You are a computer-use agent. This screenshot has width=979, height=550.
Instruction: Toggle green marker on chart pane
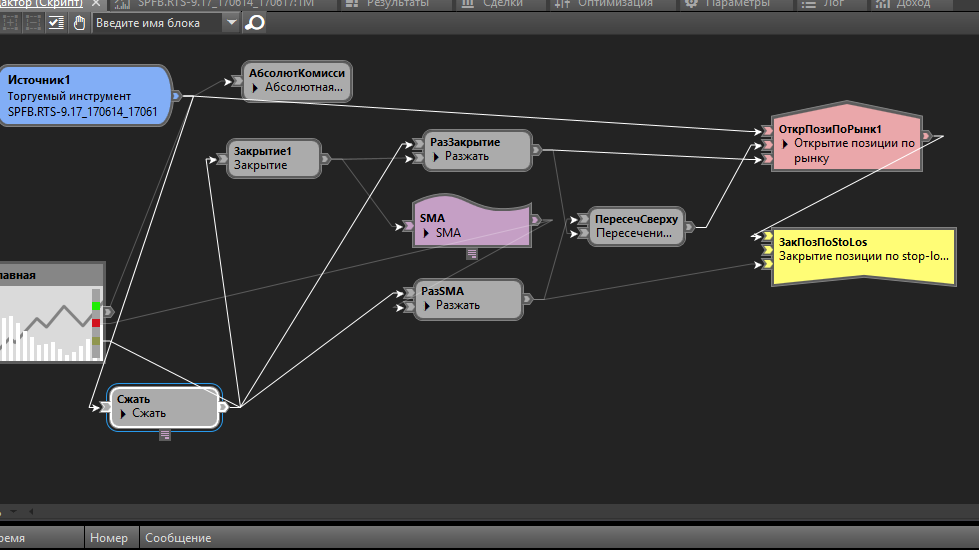point(96,305)
